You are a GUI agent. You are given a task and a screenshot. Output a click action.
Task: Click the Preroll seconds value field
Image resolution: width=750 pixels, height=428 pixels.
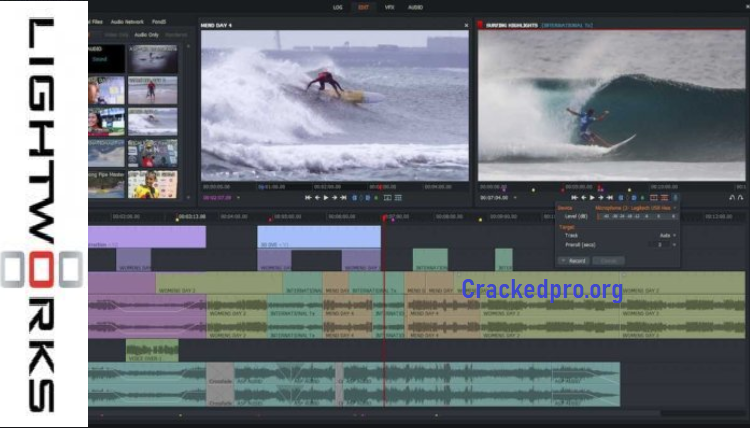point(660,245)
